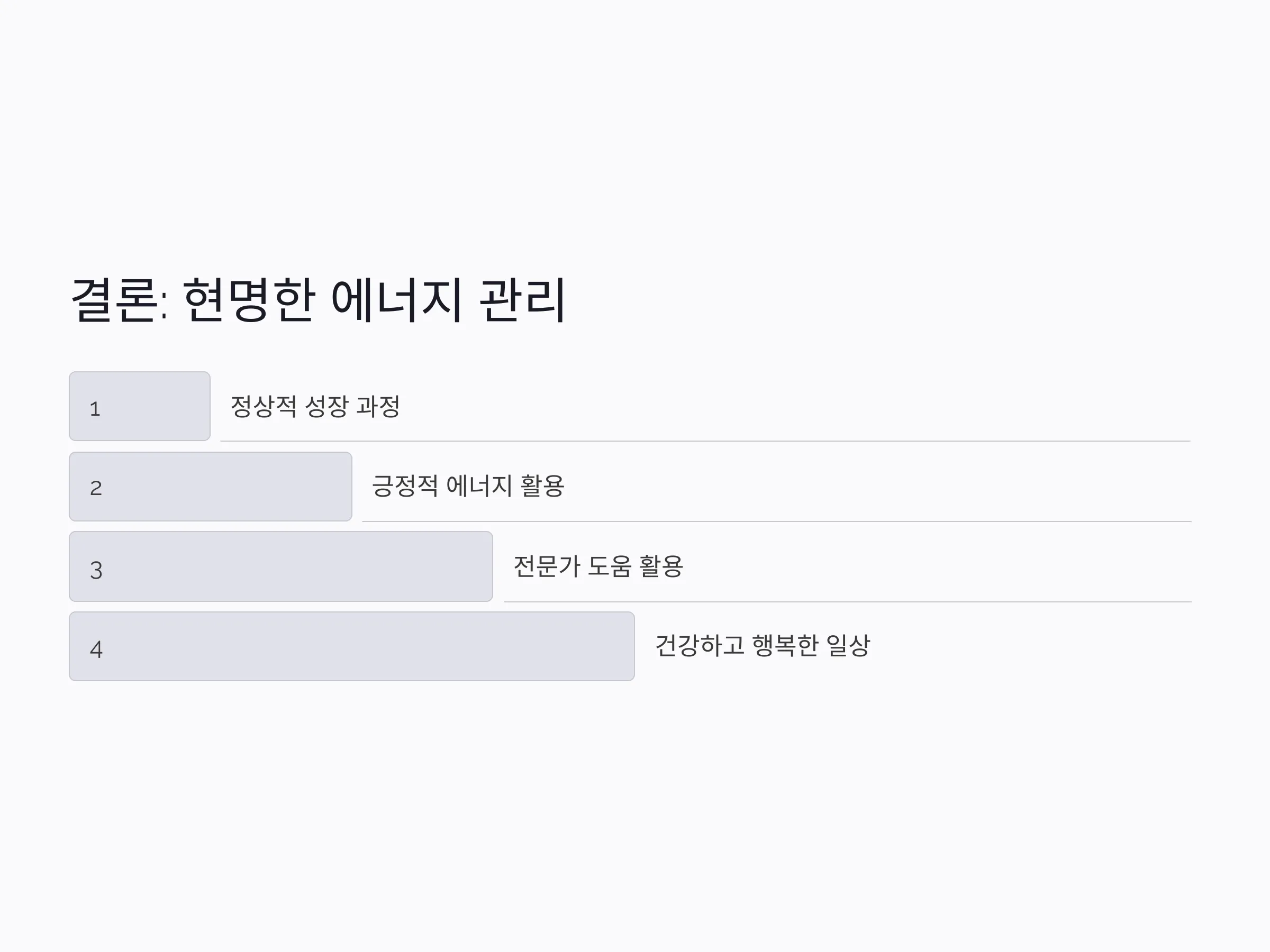
Task: Click the word 관리 in the title
Action: click(522, 299)
